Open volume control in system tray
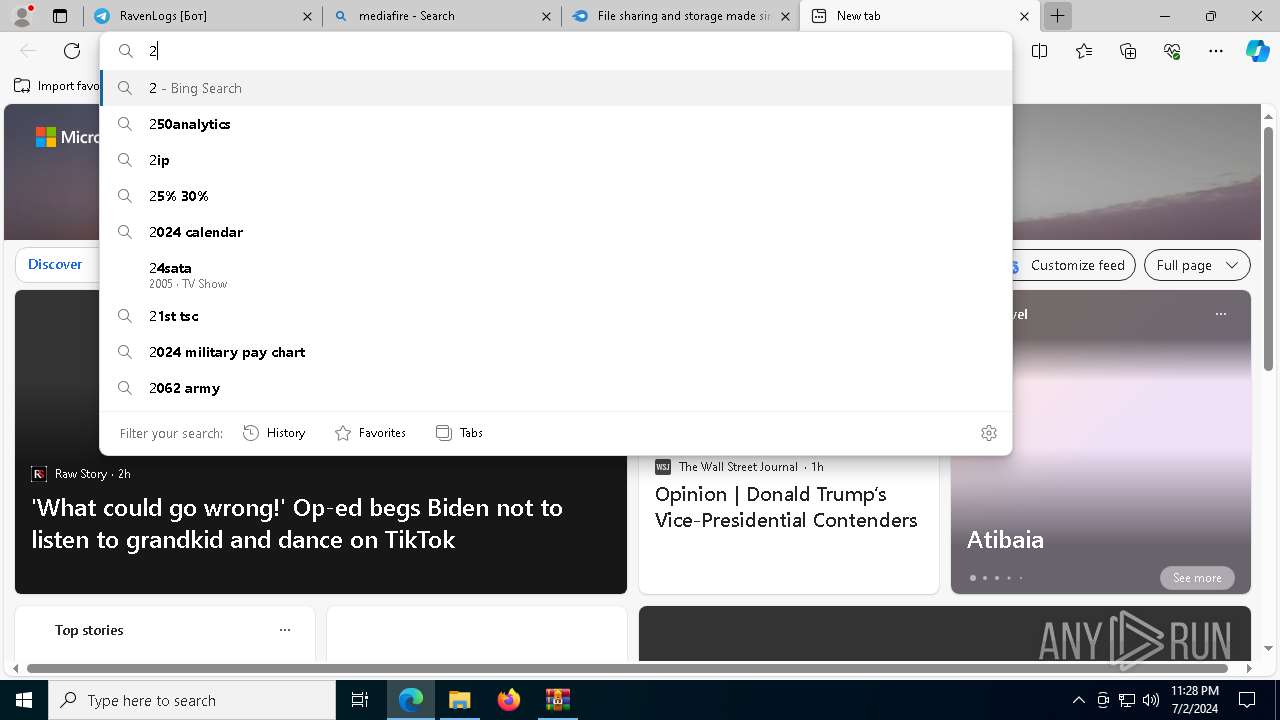1280x720 pixels. [x=1151, y=700]
